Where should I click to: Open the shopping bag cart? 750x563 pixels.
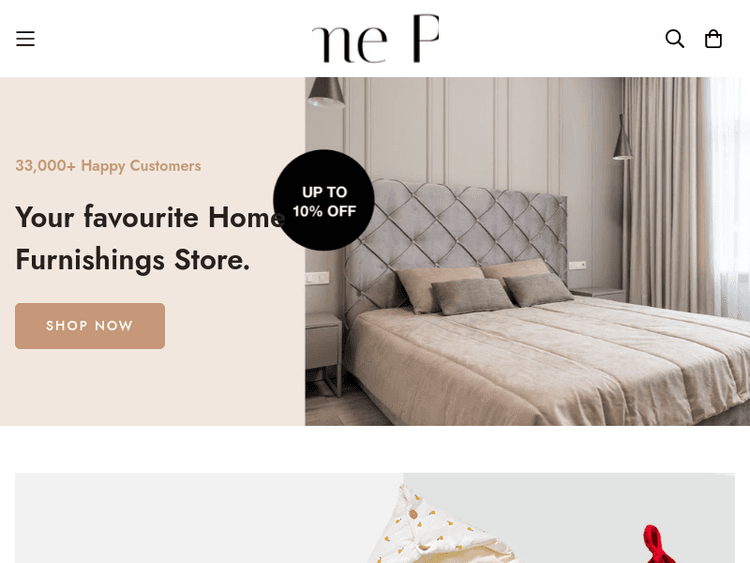713,39
